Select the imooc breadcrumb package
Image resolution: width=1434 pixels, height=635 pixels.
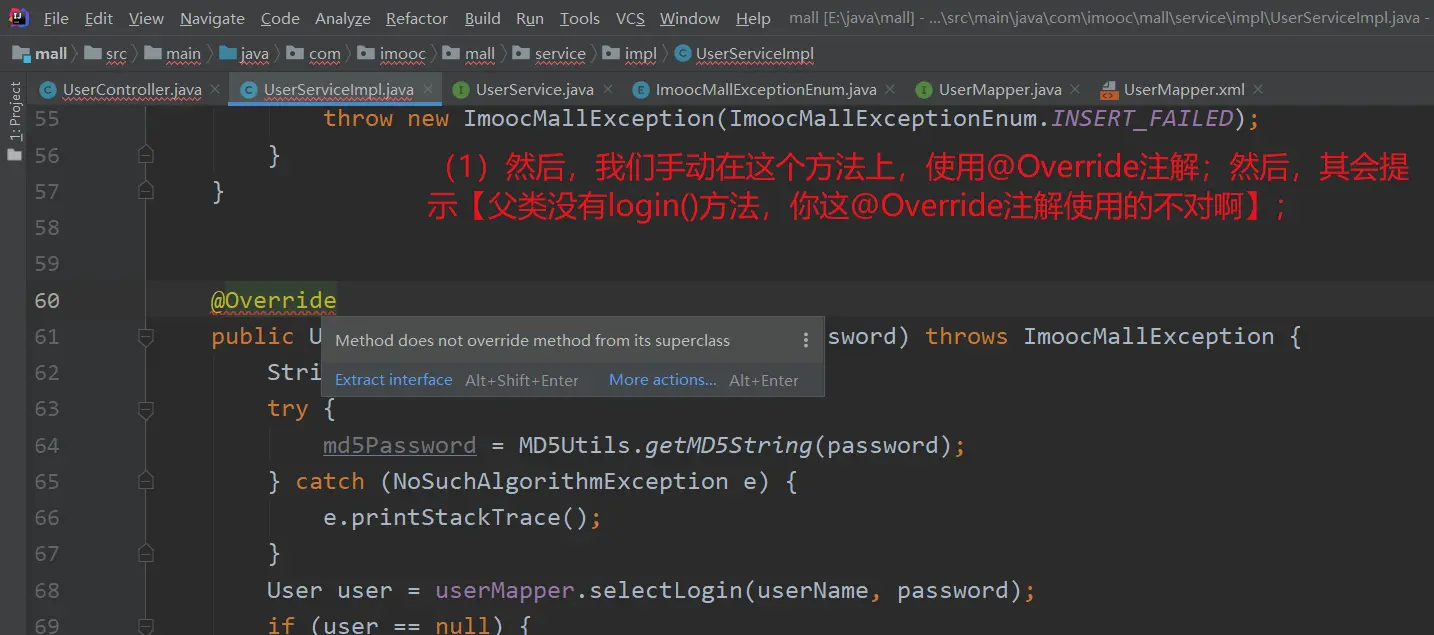[391, 54]
